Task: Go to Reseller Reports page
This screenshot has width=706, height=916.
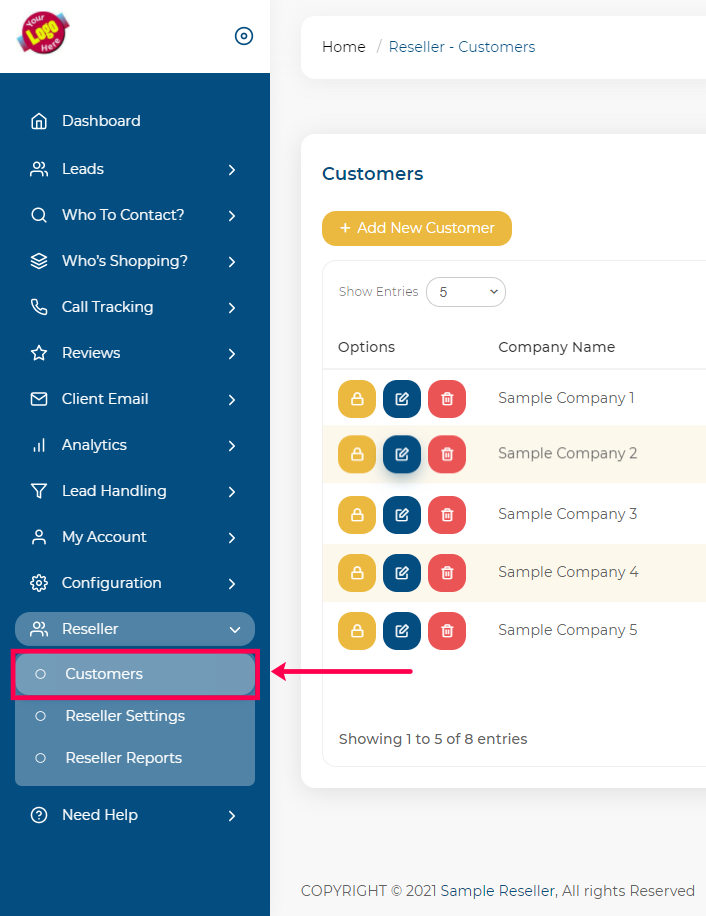Action: pos(123,758)
